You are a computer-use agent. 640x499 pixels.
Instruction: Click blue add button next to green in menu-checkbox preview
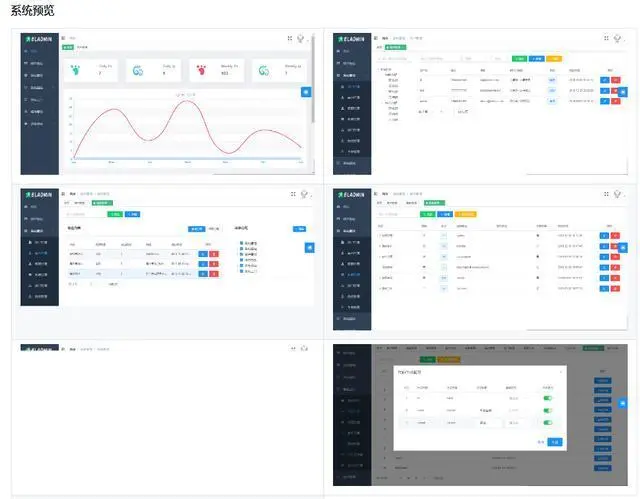(132, 214)
